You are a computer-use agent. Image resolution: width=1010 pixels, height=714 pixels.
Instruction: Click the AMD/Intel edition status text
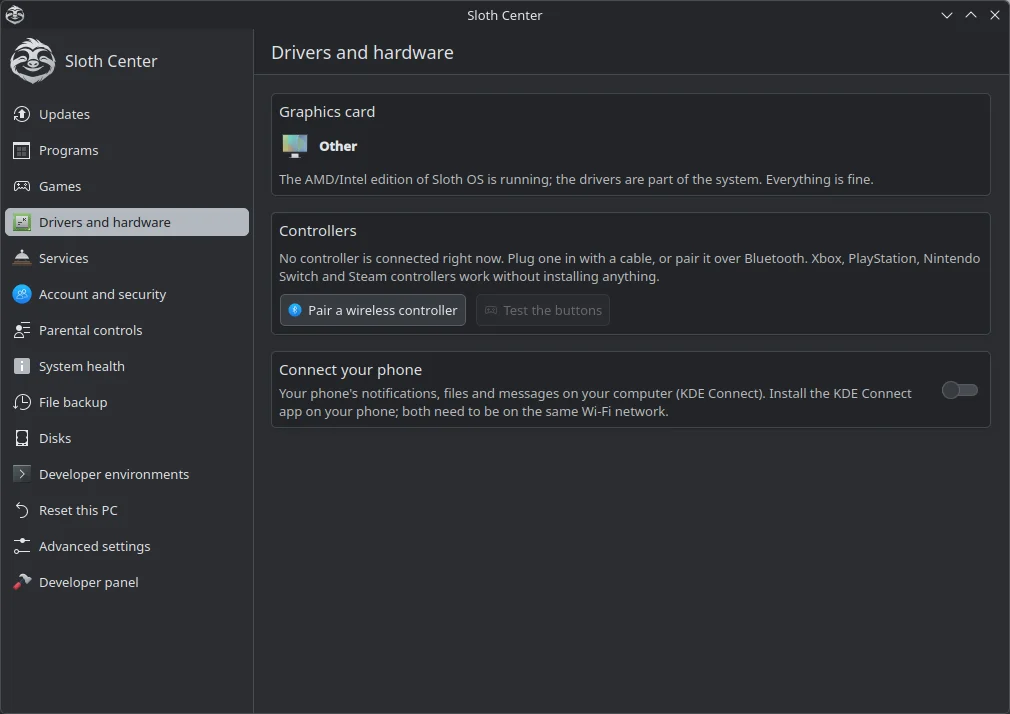coord(576,179)
